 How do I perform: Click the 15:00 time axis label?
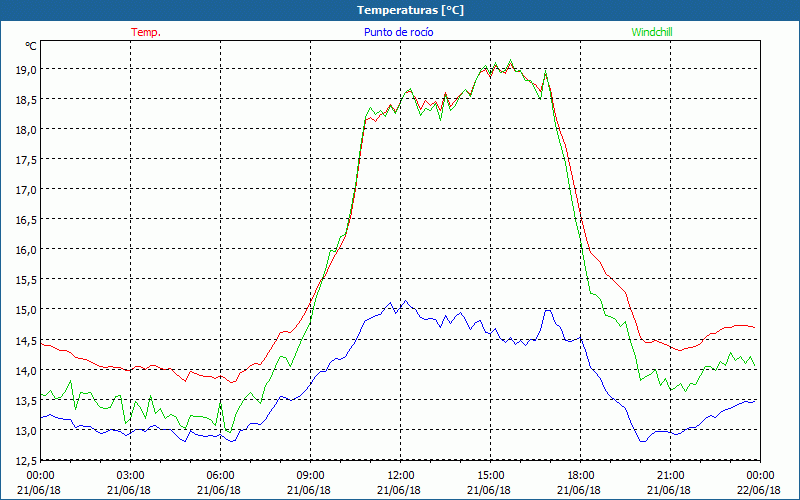coord(490,476)
